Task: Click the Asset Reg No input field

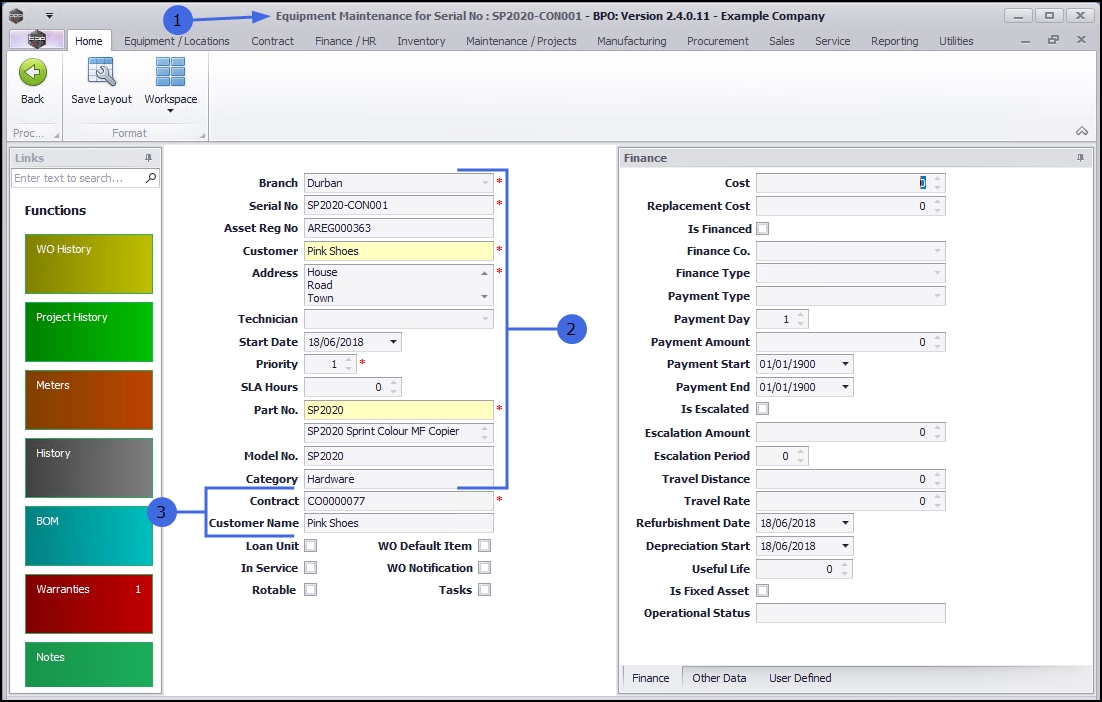Action: pyautogui.click(x=398, y=228)
